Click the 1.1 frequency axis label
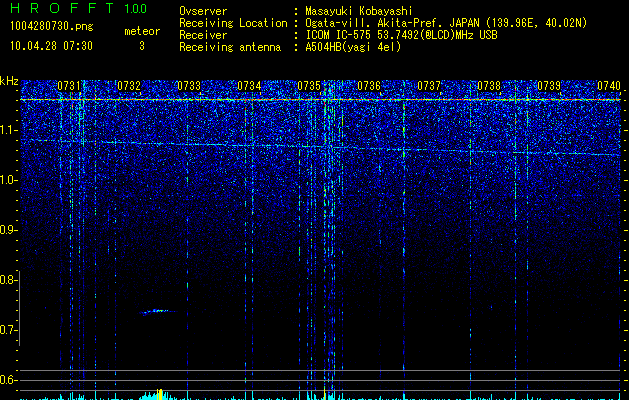 pyautogui.click(x=9, y=130)
